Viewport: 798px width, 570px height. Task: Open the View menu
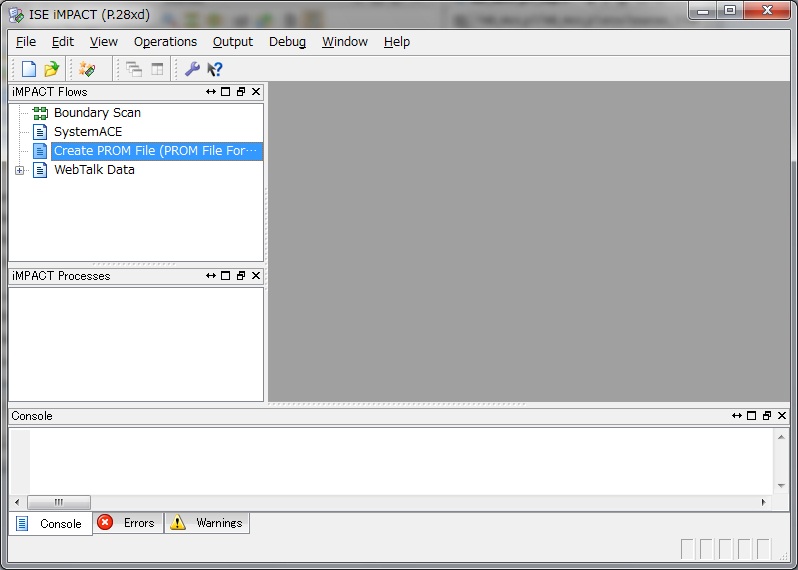[104, 42]
